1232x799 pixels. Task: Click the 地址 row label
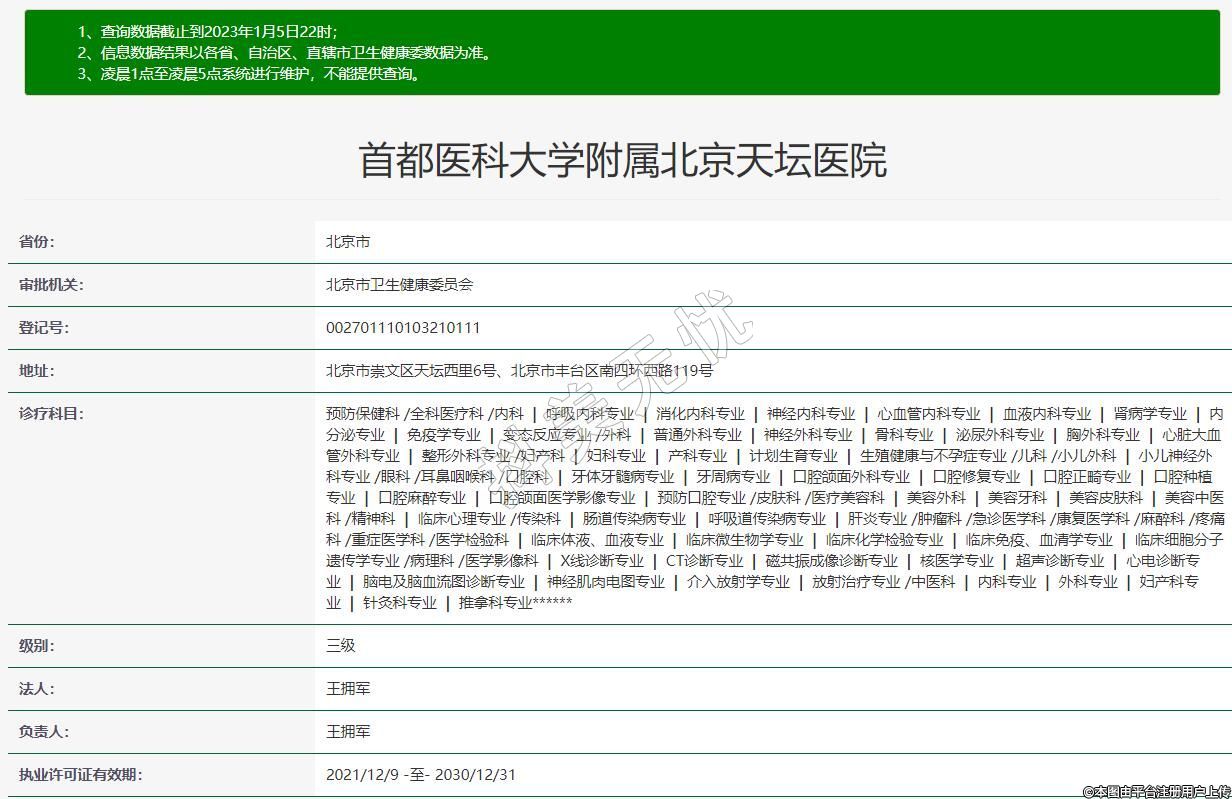pyautogui.click(x=37, y=371)
